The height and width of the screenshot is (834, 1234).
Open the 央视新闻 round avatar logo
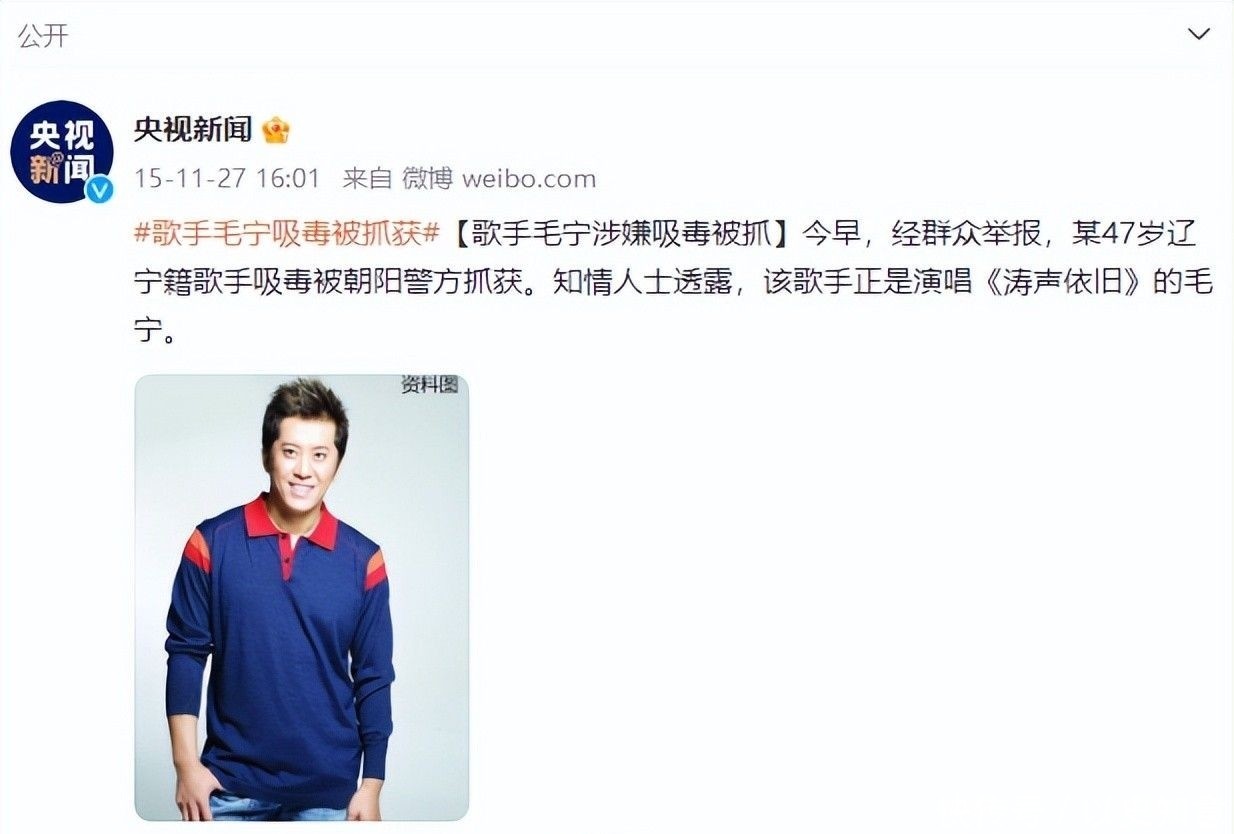62,152
